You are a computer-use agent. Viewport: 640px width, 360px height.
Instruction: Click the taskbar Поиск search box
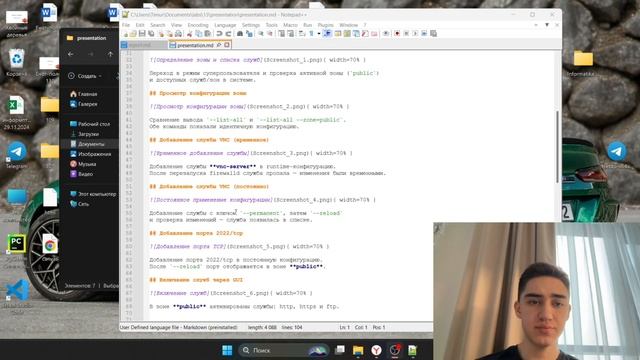click(284, 350)
